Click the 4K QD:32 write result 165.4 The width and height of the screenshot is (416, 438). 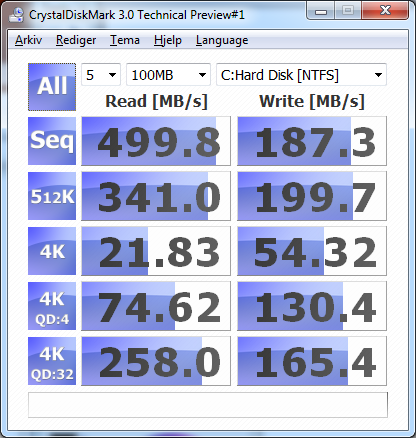pyautogui.click(x=312, y=361)
